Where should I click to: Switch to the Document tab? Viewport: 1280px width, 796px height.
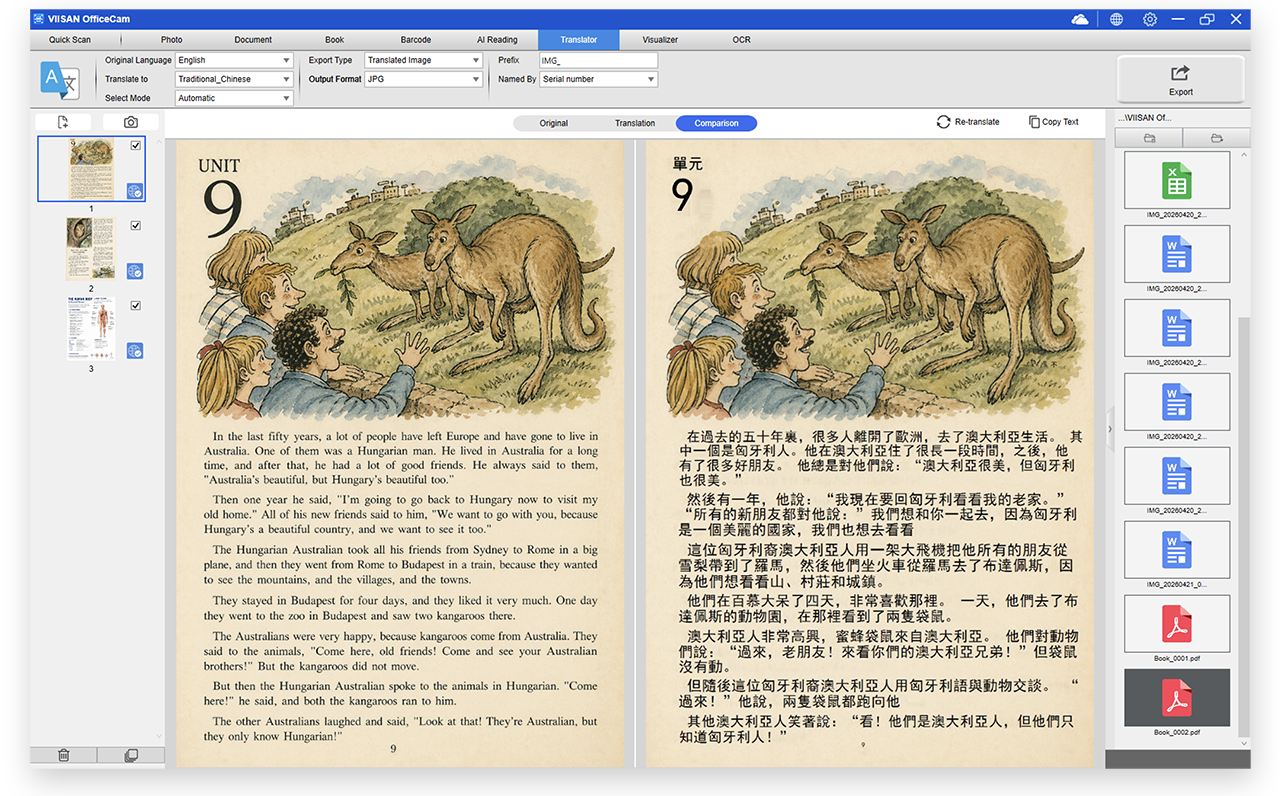(253, 40)
